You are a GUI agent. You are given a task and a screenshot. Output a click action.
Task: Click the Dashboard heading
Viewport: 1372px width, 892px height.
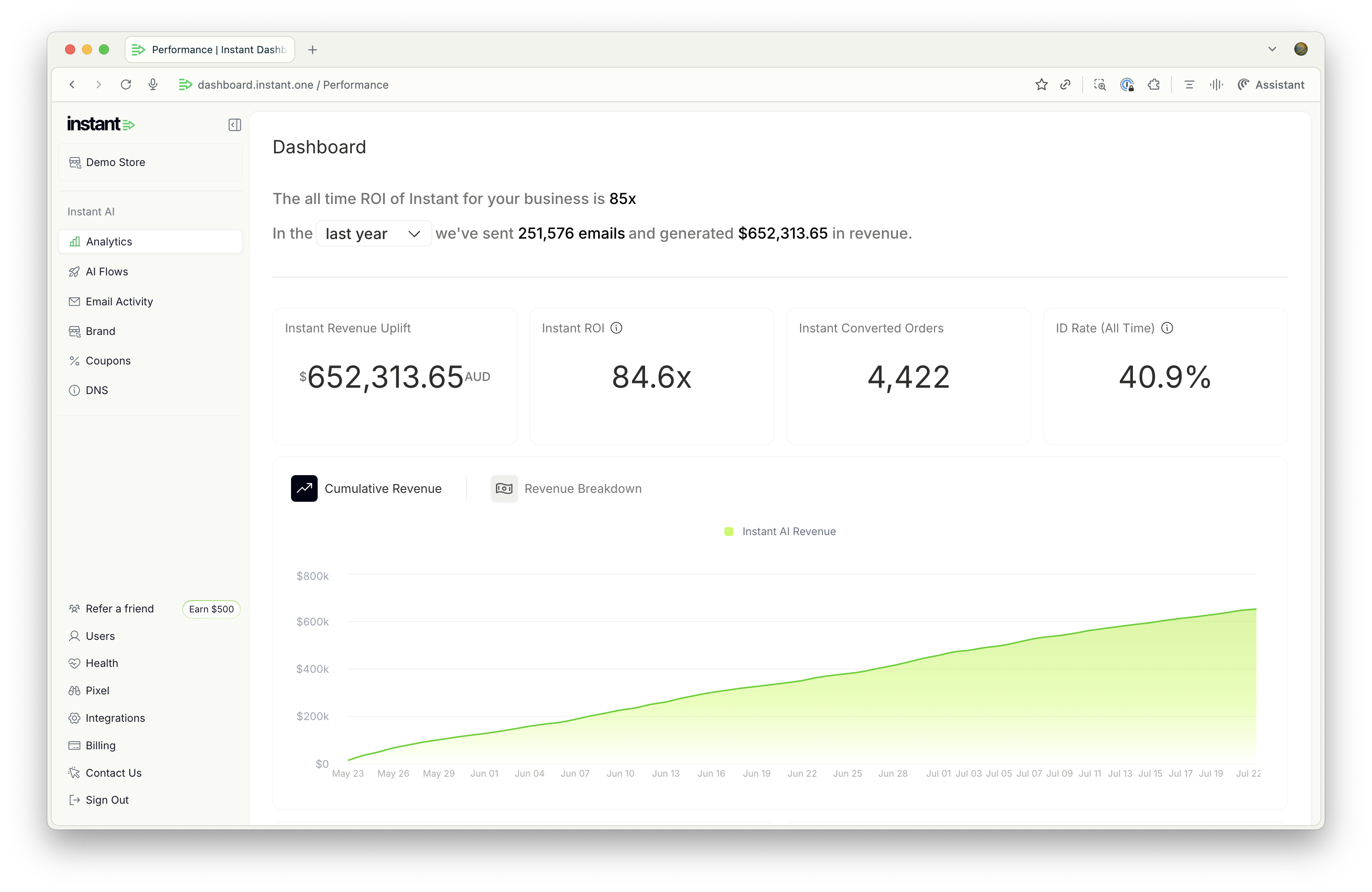(x=319, y=147)
